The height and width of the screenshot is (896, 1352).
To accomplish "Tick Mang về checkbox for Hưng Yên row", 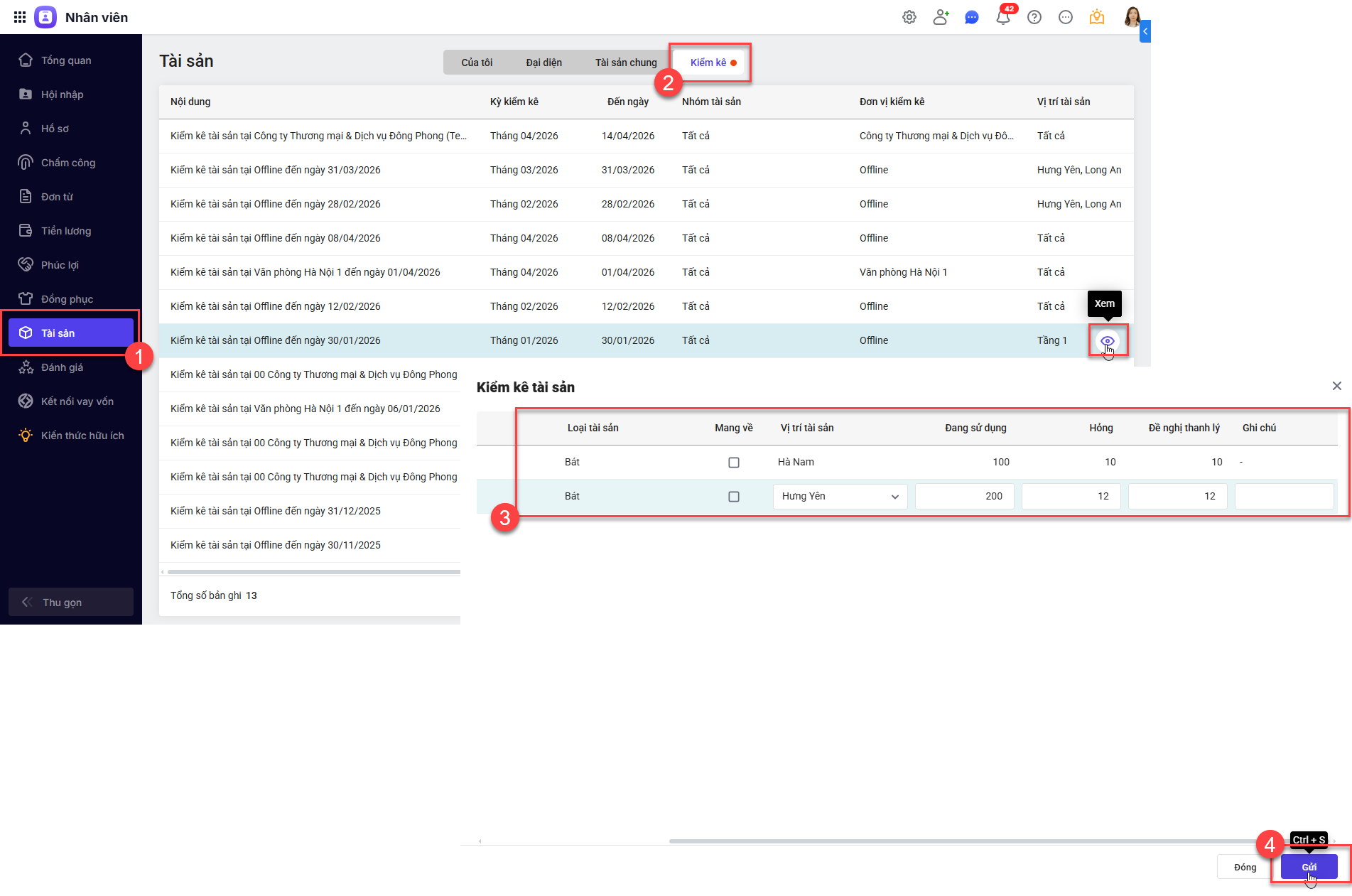I will click(x=734, y=497).
